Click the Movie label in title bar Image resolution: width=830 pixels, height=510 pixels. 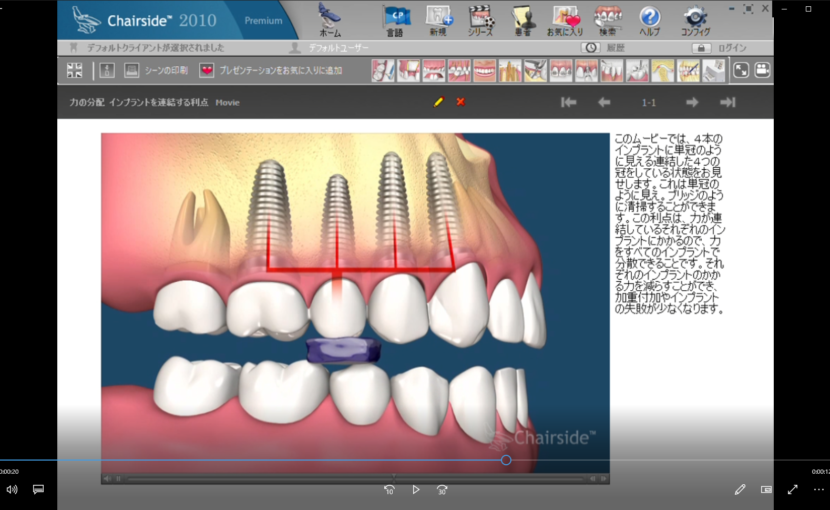(x=228, y=103)
